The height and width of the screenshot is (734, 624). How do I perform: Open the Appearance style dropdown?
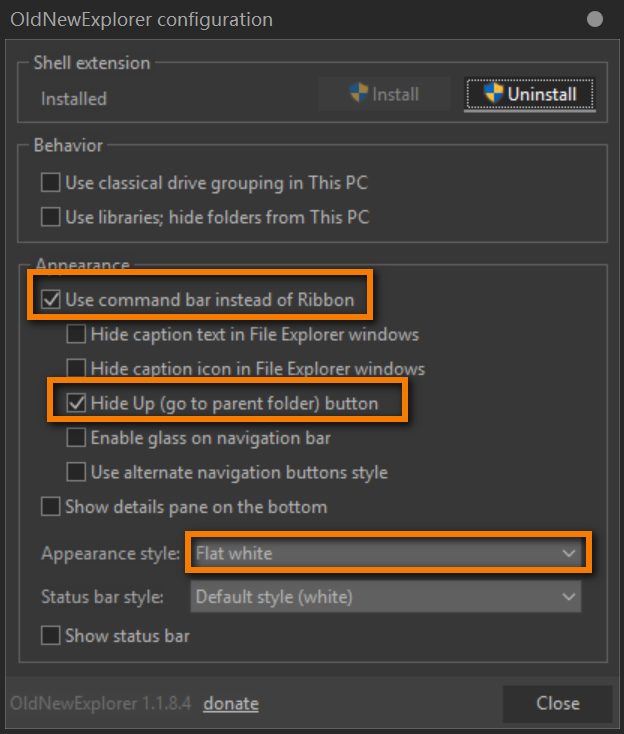point(386,553)
